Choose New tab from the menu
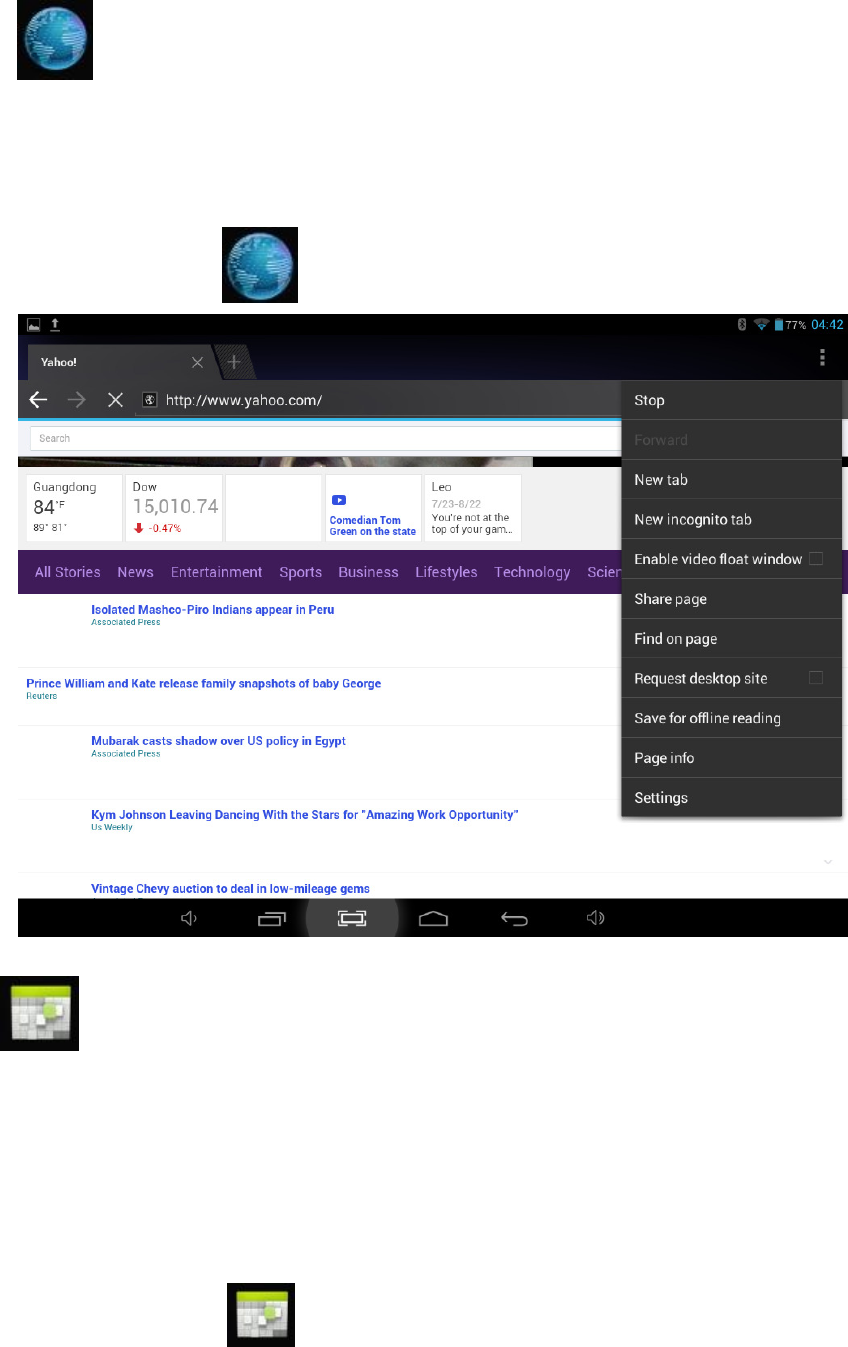 click(x=732, y=479)
